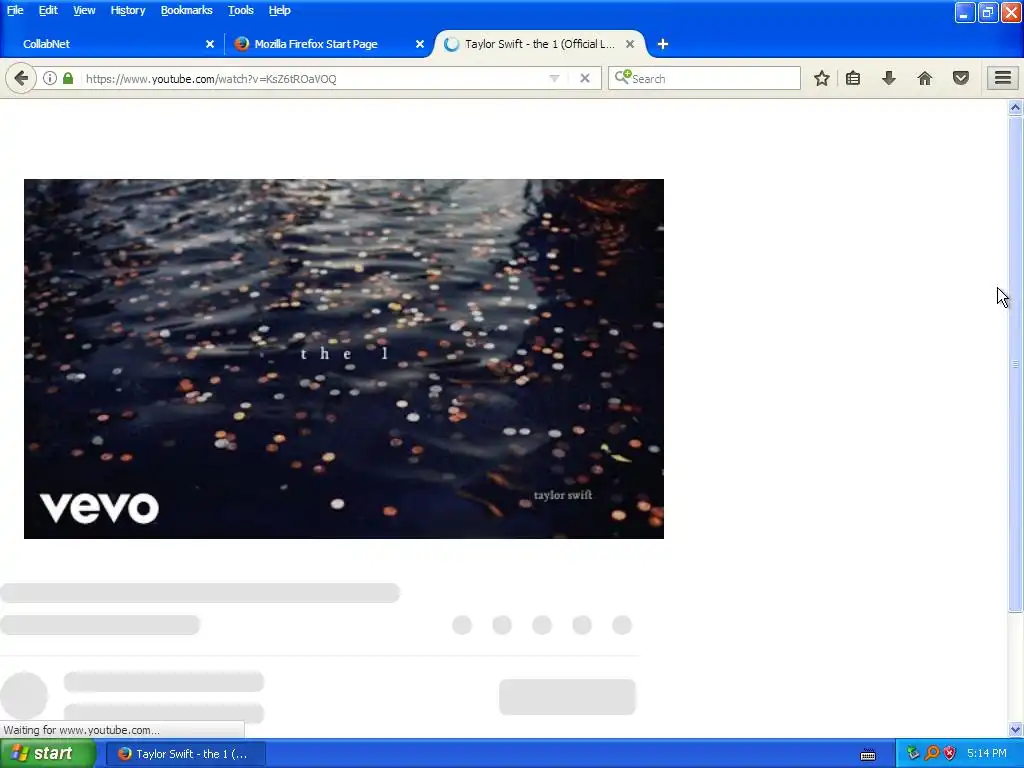1024x768 pixels.
Task: Click the scrollbar down arrow
Action: click(1015, 729)
